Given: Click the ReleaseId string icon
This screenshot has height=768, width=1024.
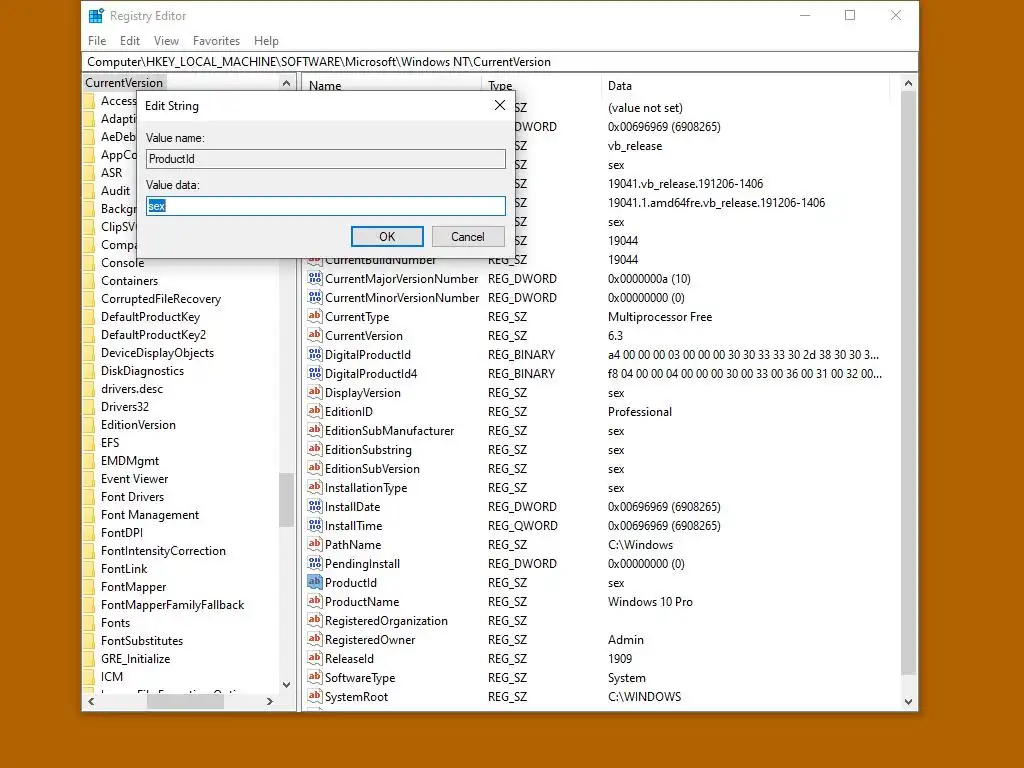Looking at the screenshot, I should coord(315,658).
